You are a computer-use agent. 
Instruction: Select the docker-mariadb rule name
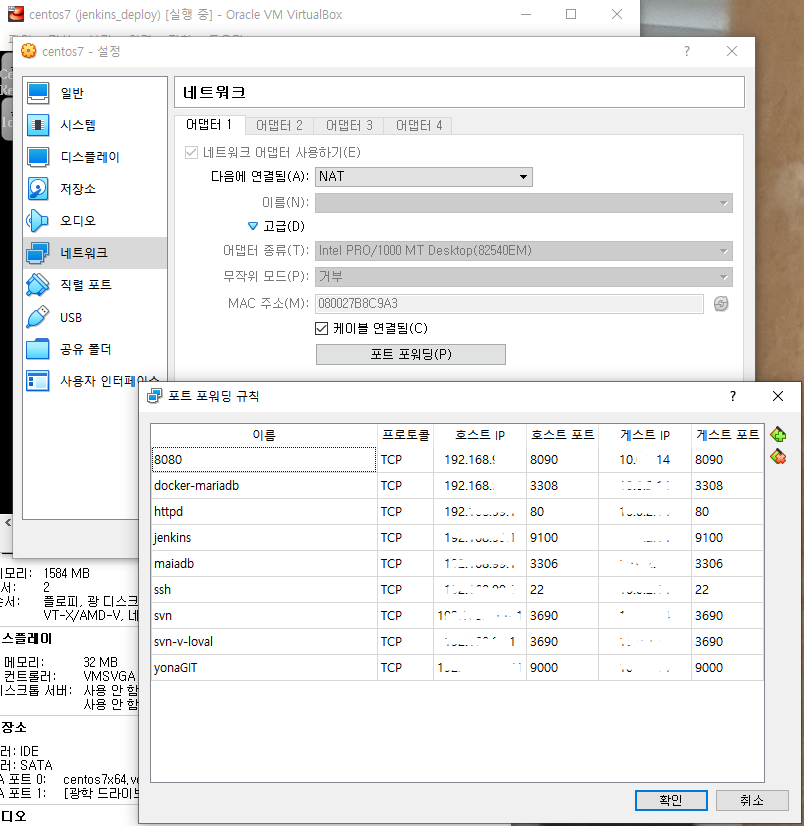(x=264, y=485)
